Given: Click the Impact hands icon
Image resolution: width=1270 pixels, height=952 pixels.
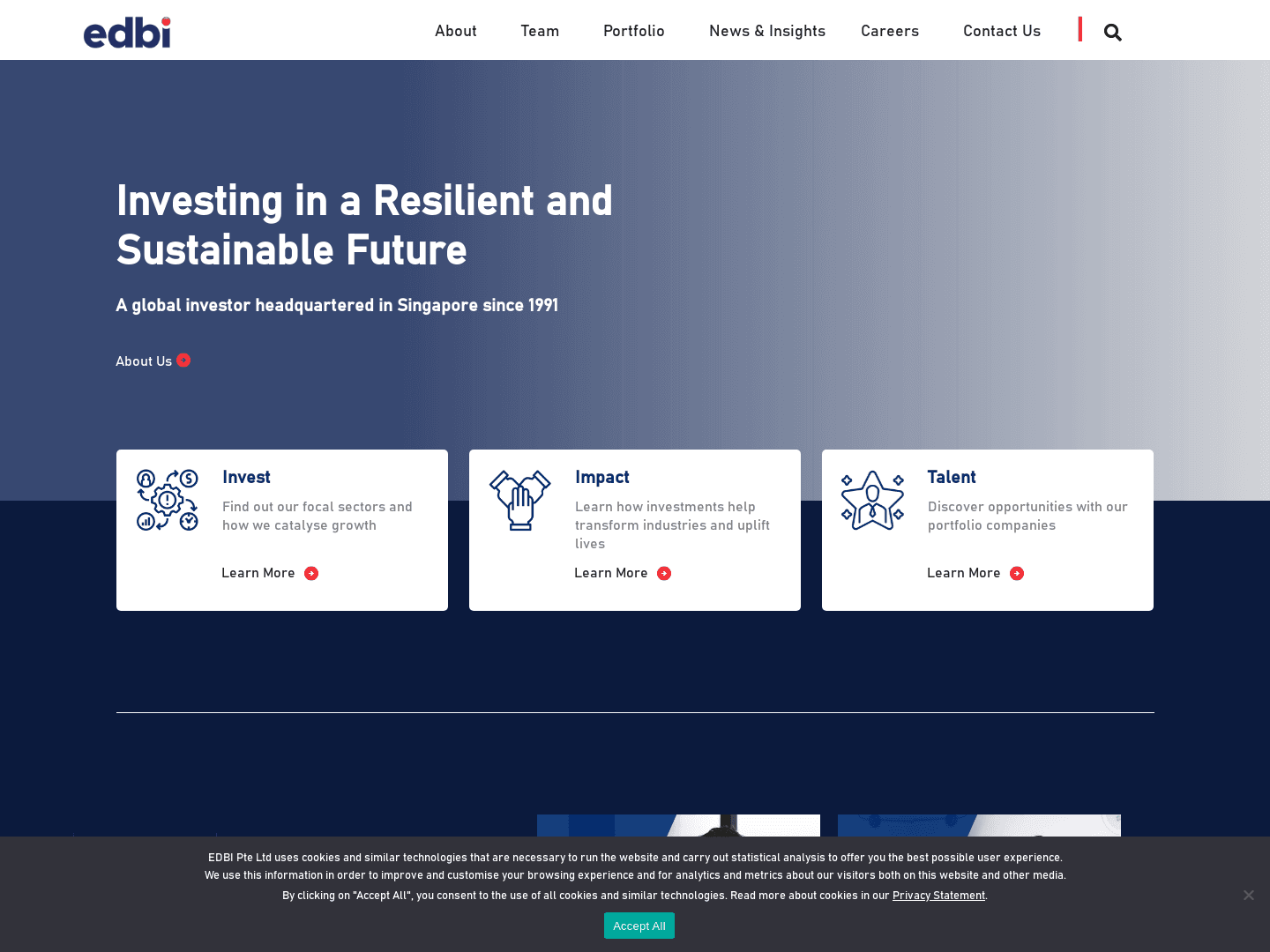Looking at the screenshot, I should coord(520,500).
